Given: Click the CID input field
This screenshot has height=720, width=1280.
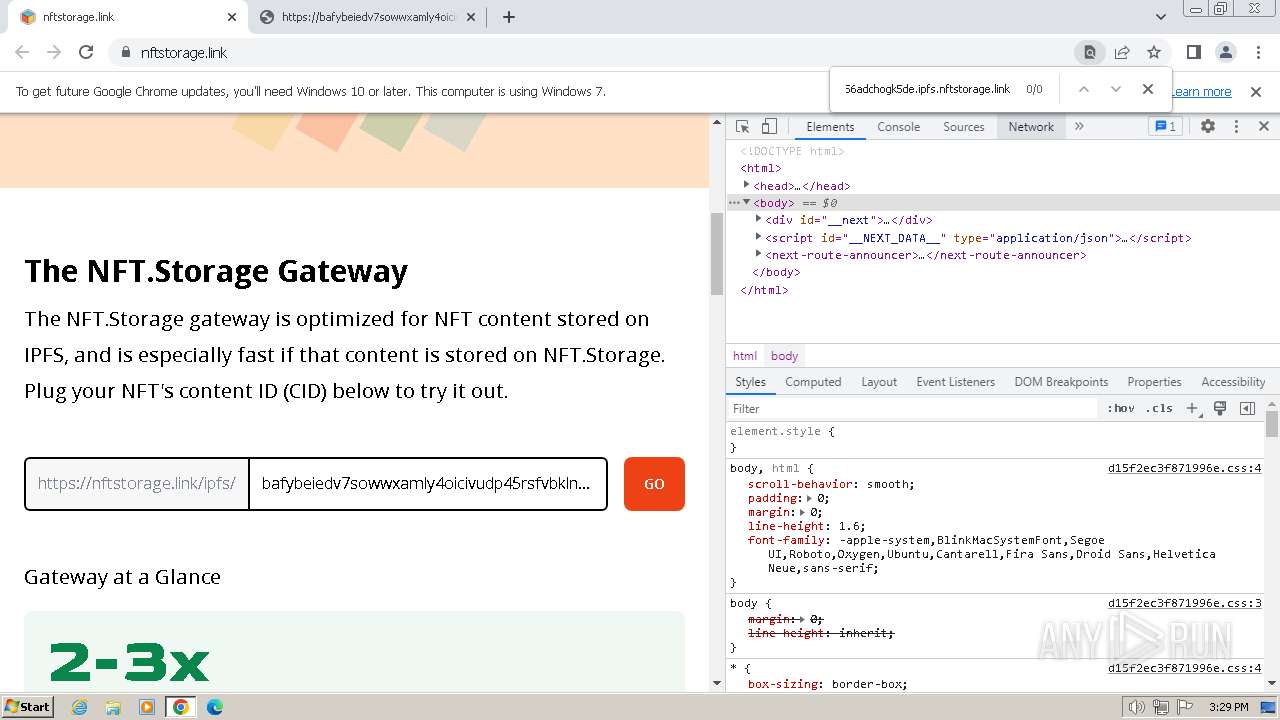Looking at the screenshot, I should pos(428,484).
